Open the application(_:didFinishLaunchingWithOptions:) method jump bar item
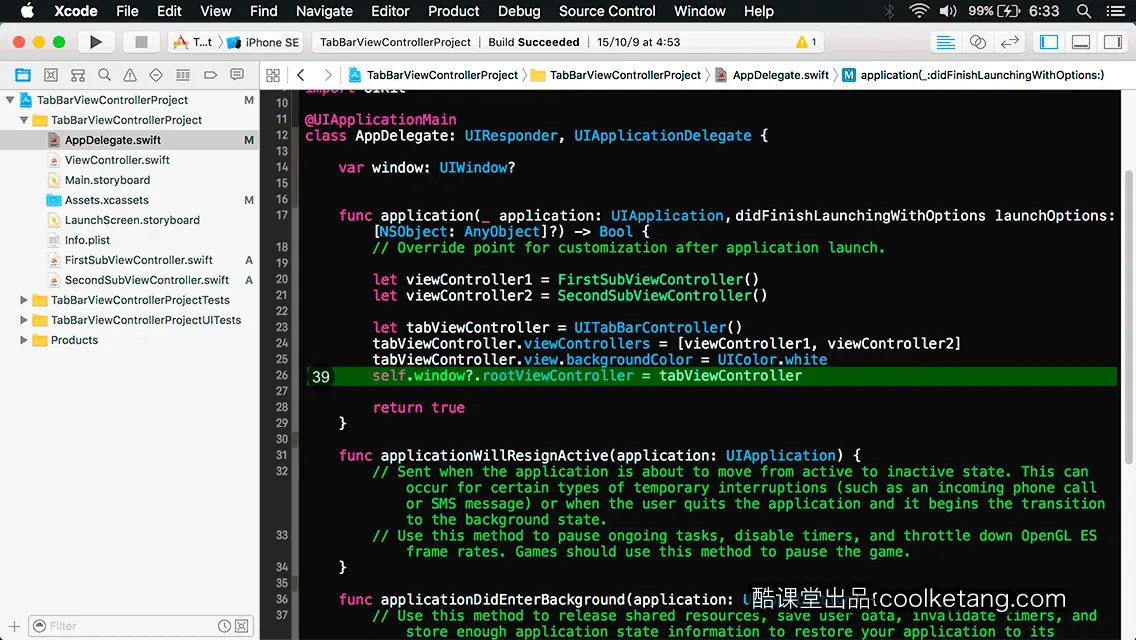Viewport: 1136px width, 640px height. [974, 75]
